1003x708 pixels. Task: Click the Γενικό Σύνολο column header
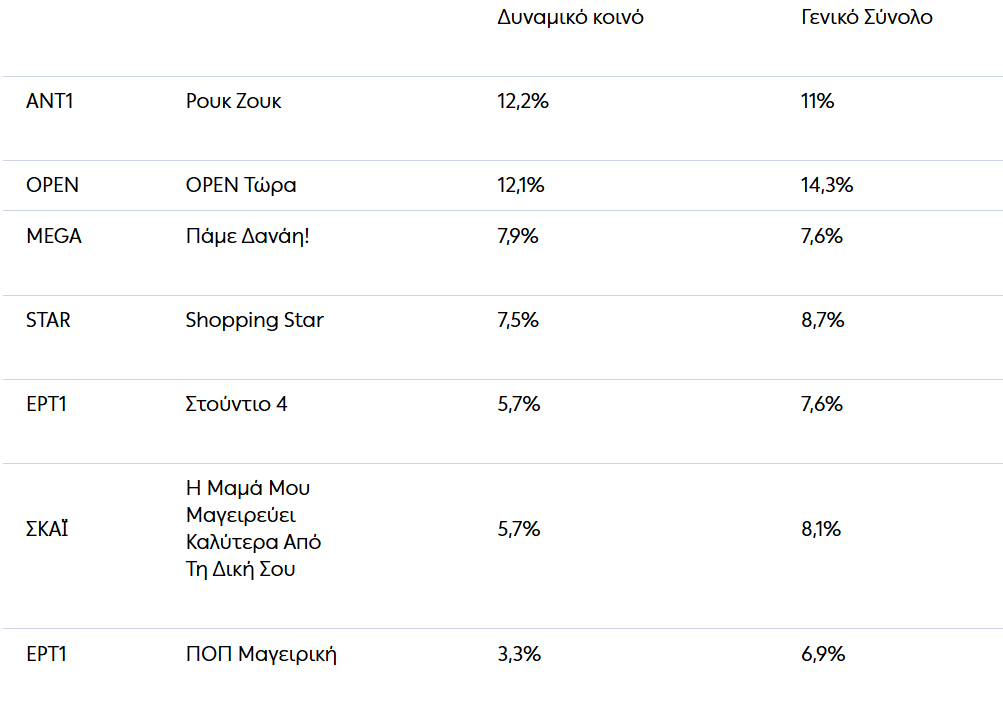[866, 19]
